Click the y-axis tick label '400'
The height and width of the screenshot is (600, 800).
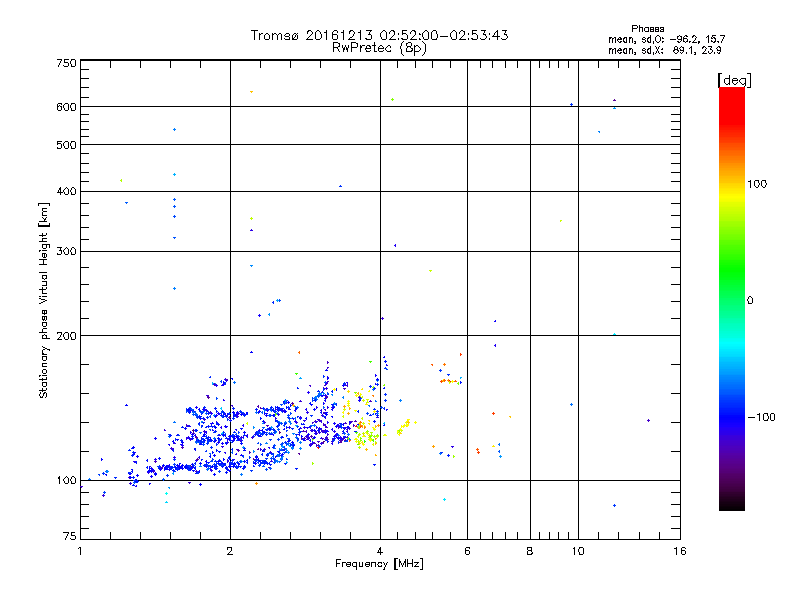(66, 192)
